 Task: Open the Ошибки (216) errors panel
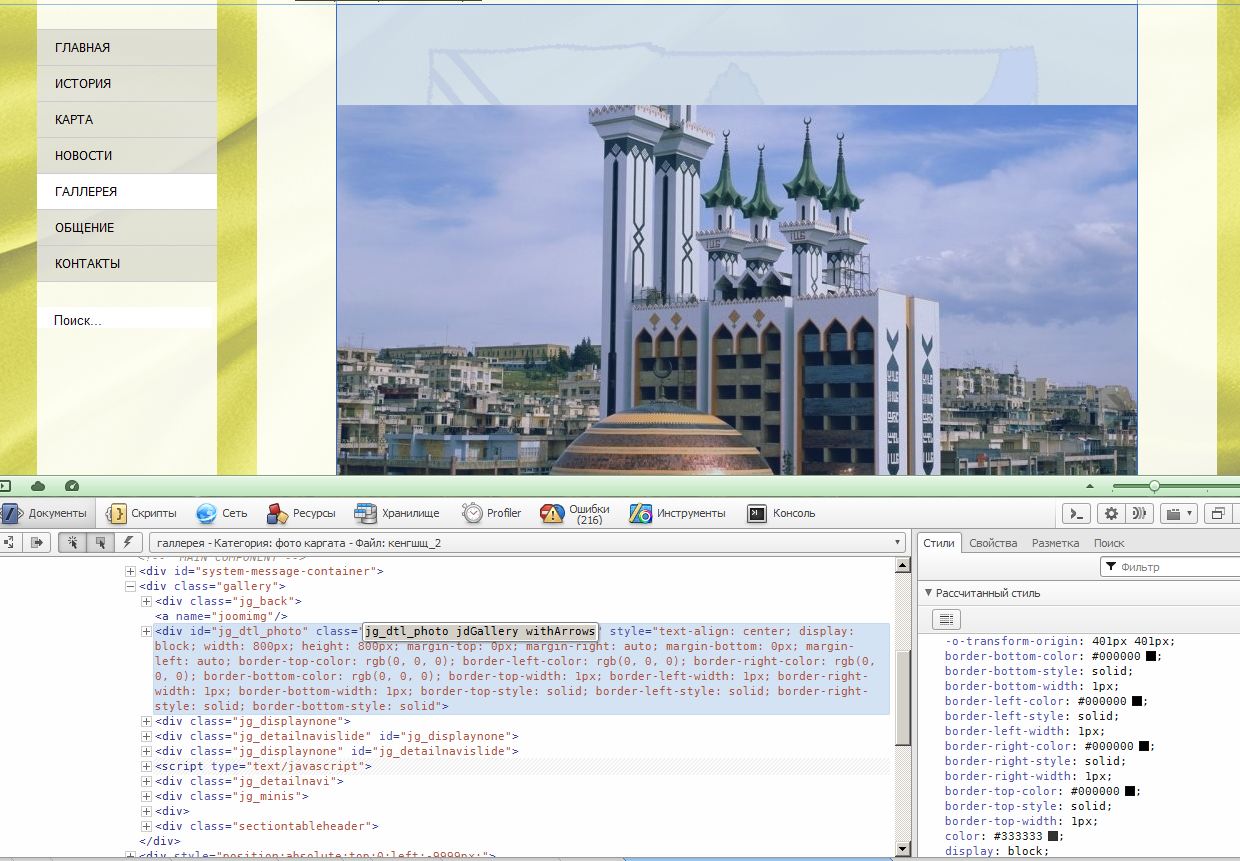(575, 513)
